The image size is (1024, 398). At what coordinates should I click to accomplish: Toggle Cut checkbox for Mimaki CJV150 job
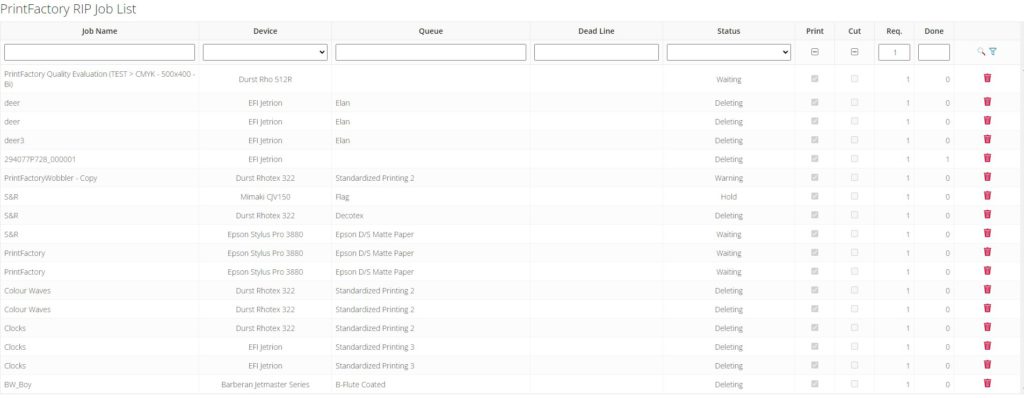[x=854, y=196]
